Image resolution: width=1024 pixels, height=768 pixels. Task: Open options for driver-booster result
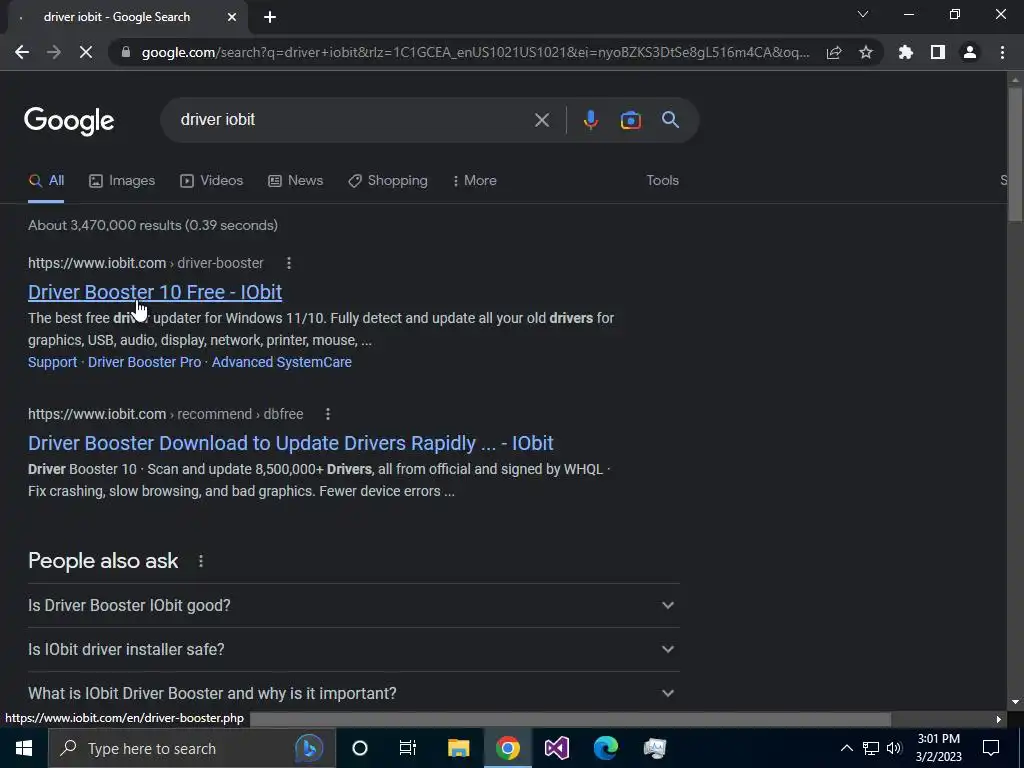click(289, 263)
